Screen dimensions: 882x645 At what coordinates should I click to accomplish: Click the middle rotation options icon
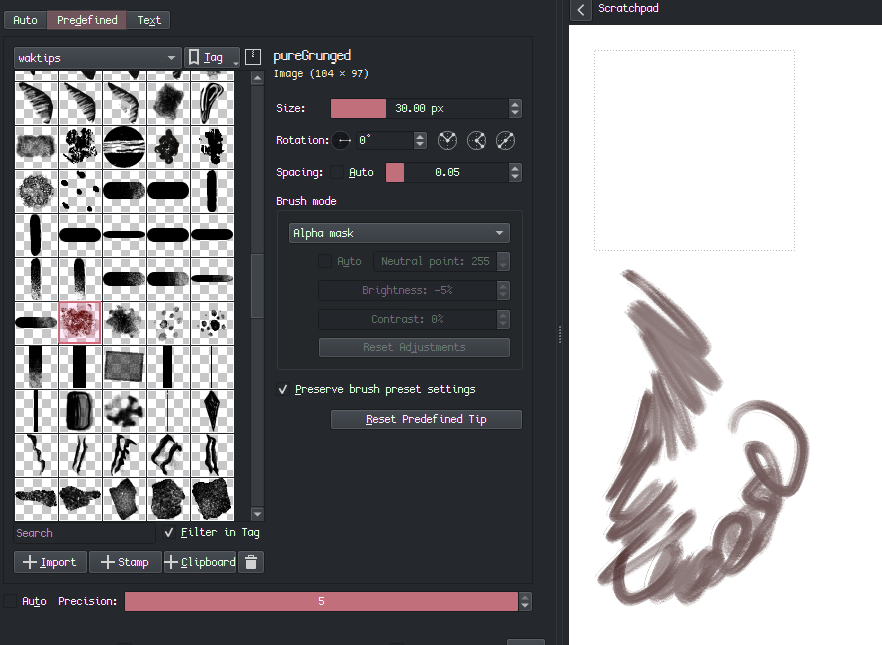[x=476, y=141]
